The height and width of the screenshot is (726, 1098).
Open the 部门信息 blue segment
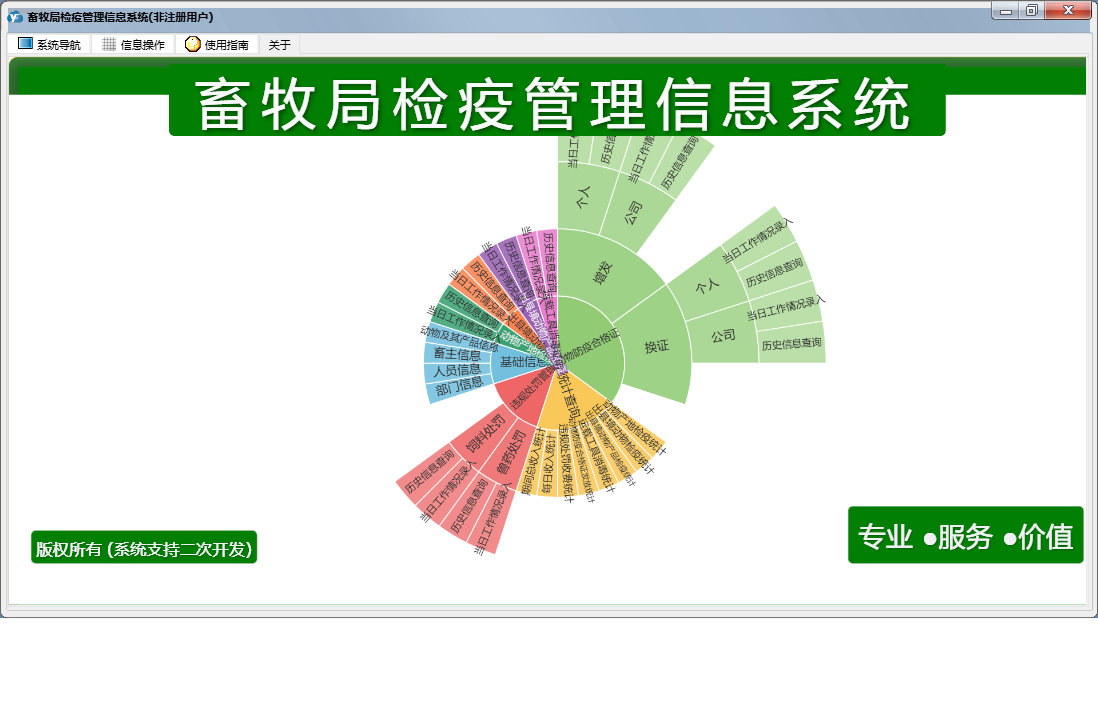click(x=459, y=386)
